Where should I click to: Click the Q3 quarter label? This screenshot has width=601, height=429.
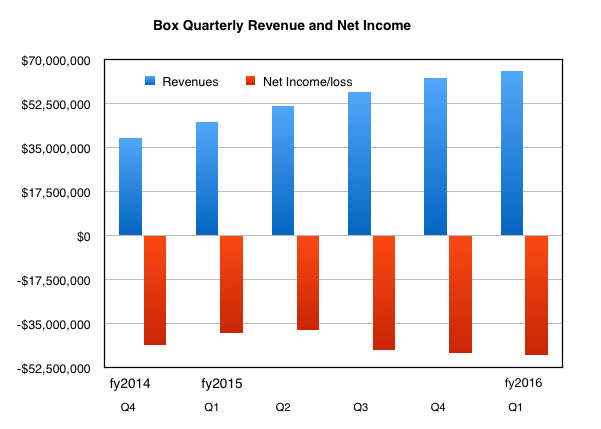361,407
